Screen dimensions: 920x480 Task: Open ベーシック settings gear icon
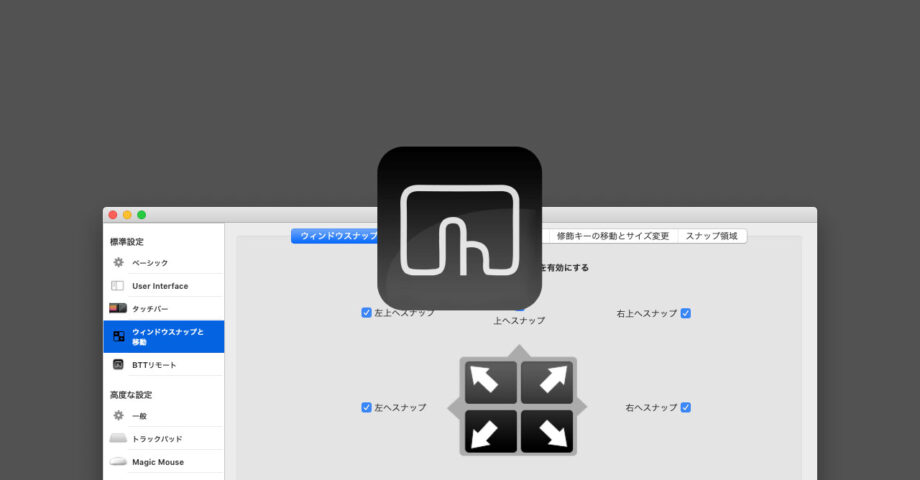(119, 262)
